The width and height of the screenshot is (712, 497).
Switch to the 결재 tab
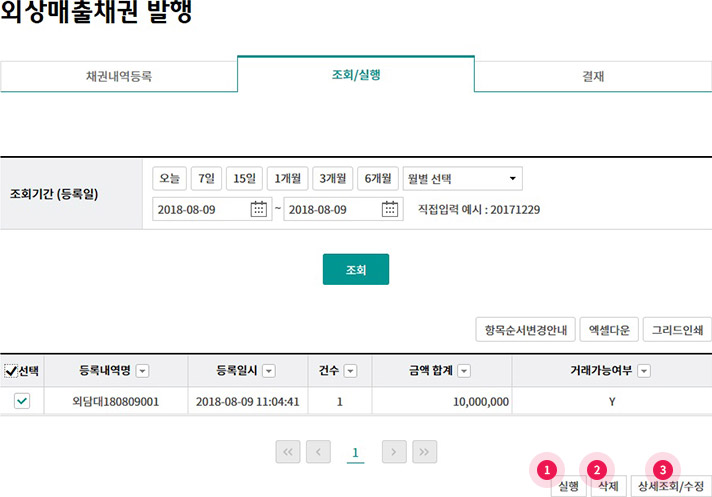pos(593,76)
